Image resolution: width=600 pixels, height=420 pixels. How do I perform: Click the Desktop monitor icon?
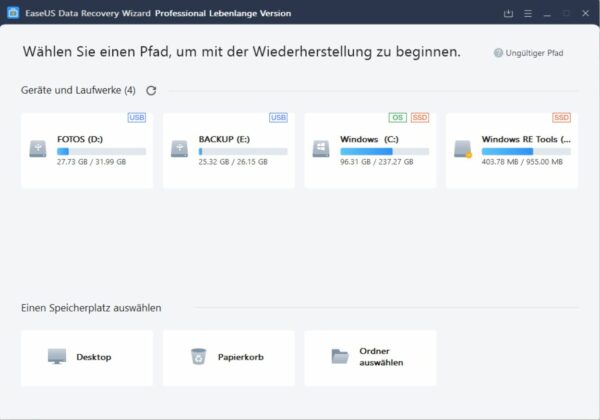click(57, 357)
